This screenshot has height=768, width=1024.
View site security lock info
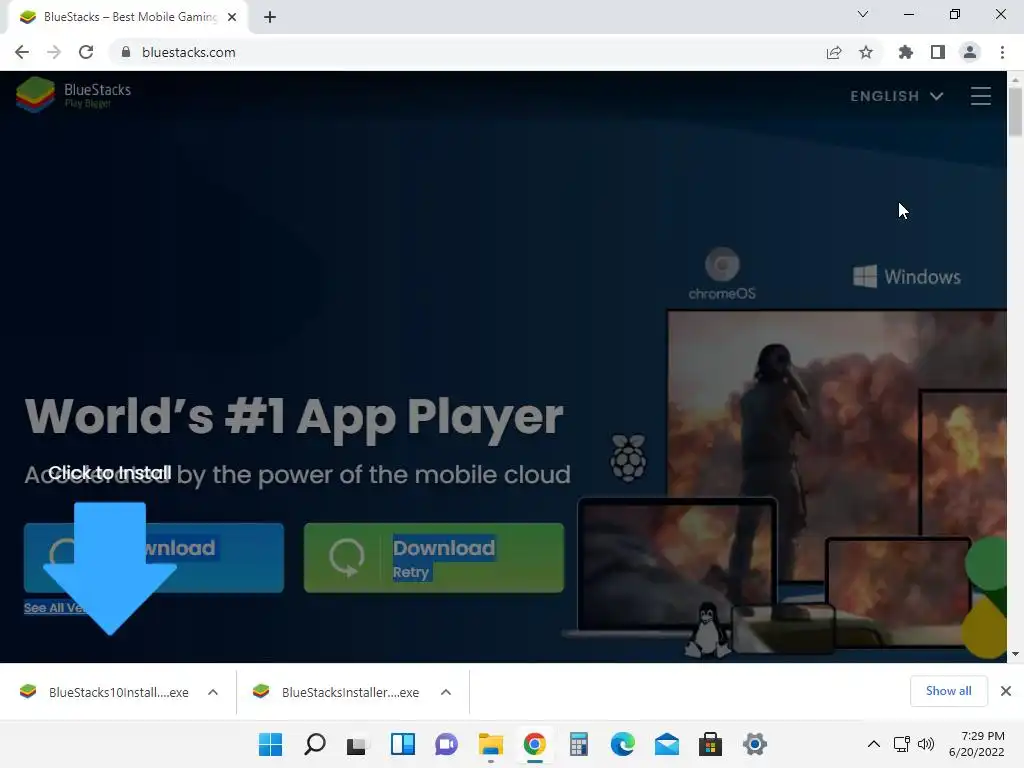tap(126, 52)
